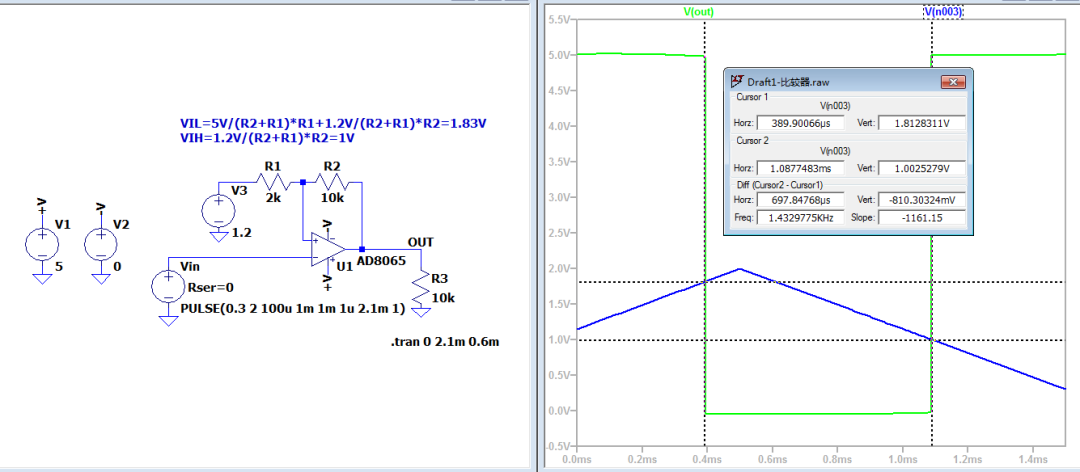Click the V(n003) trace label
Screen dimensions: 1080x472
tap(943, 11)
